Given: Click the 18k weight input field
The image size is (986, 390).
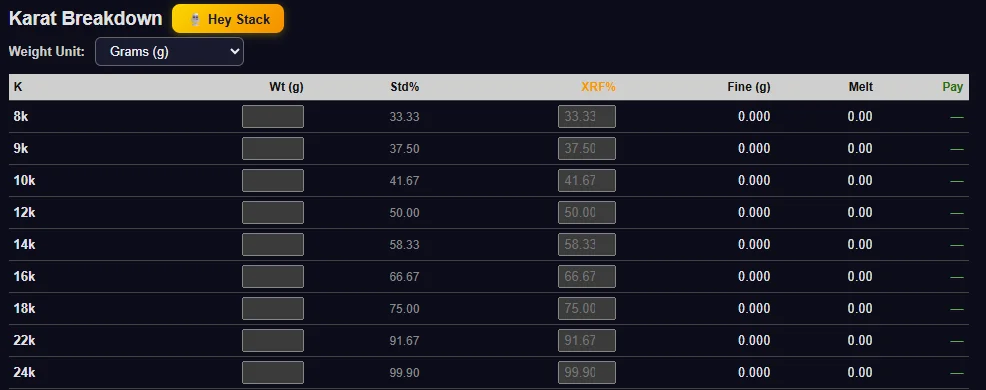Looking at the screenshot, I should point(273,309).
